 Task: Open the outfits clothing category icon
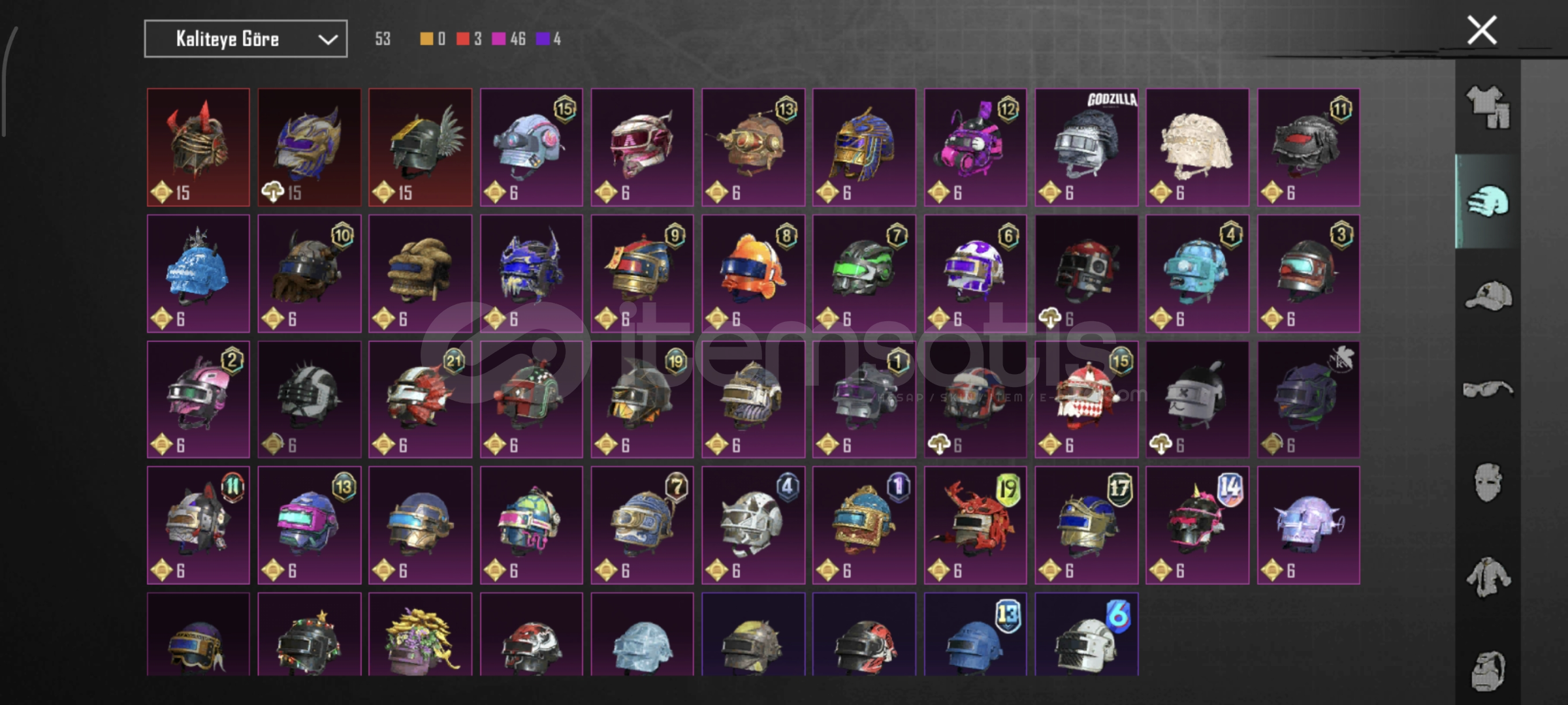[x=1488, y=108]
